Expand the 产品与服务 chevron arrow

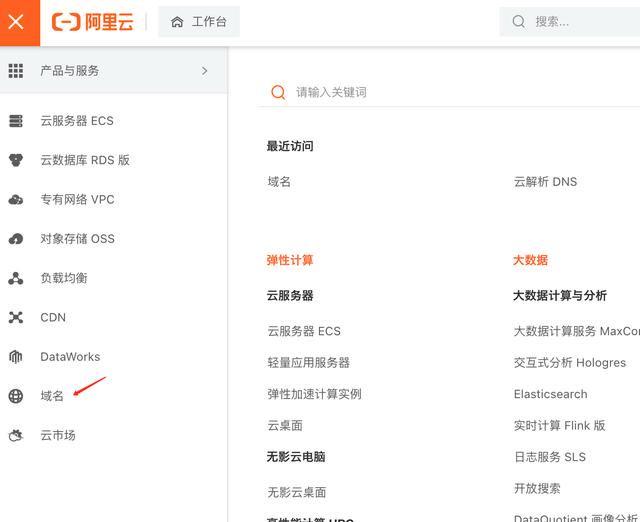204,71
